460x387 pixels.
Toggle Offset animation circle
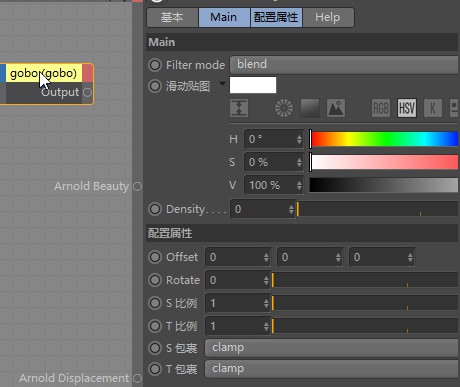pos(155,257)
